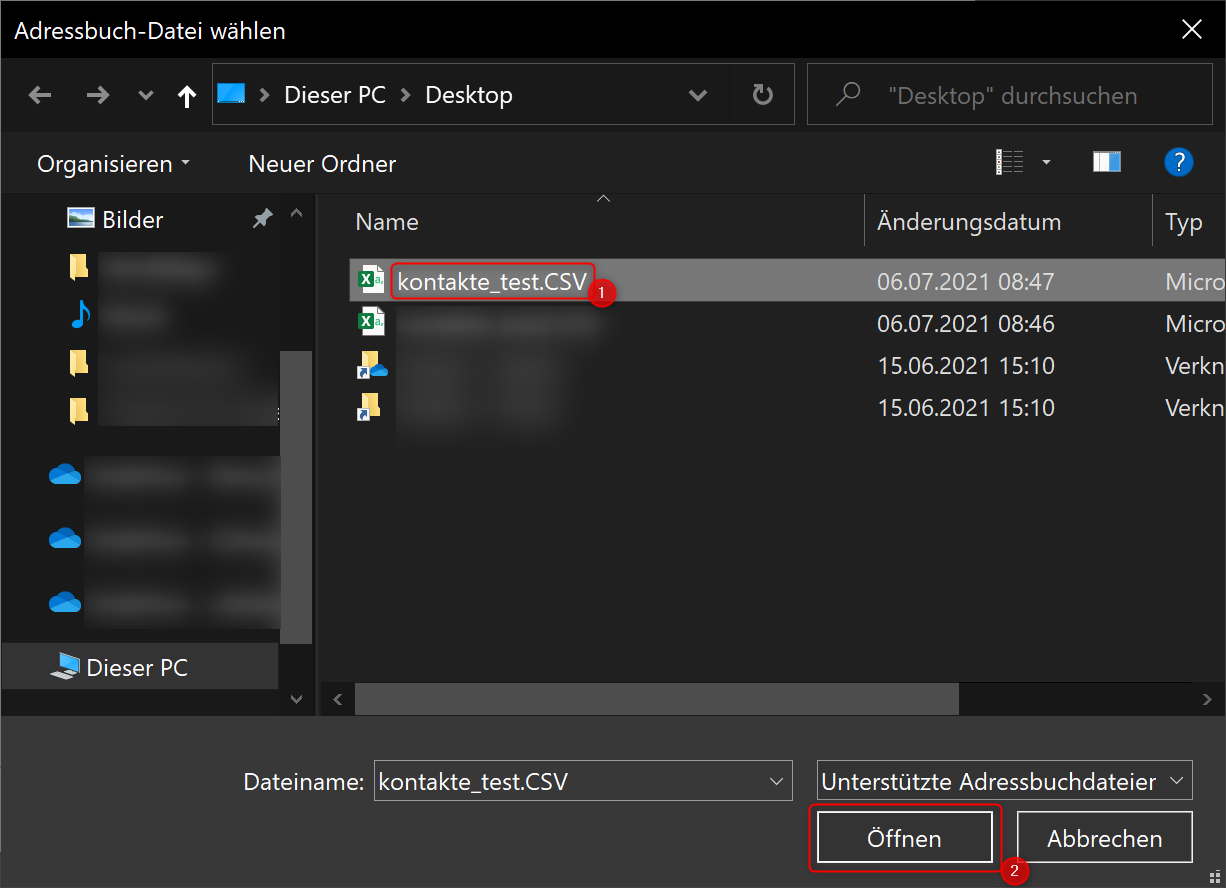Click the Back navigation arrow
This screenshot has width=1226, height=888.
40,95
